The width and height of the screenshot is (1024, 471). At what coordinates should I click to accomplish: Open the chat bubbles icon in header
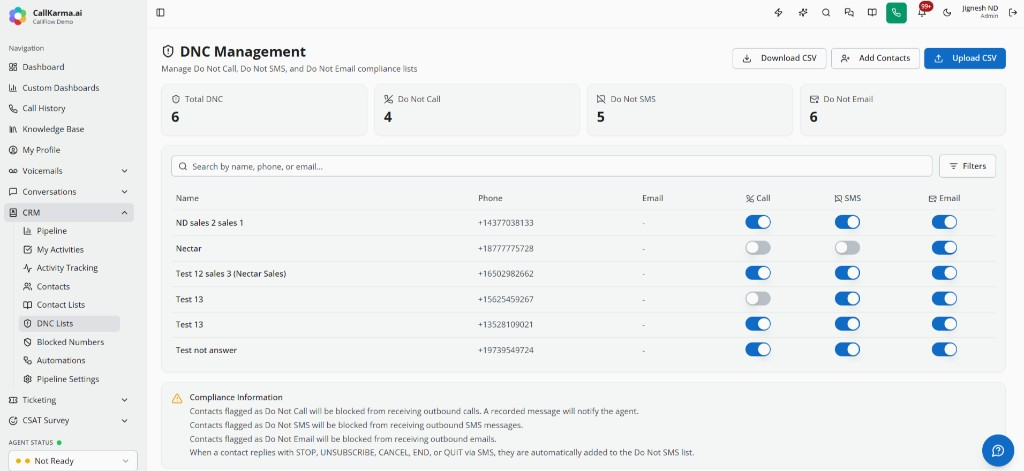pyautogui.click(x=849, y=12)
